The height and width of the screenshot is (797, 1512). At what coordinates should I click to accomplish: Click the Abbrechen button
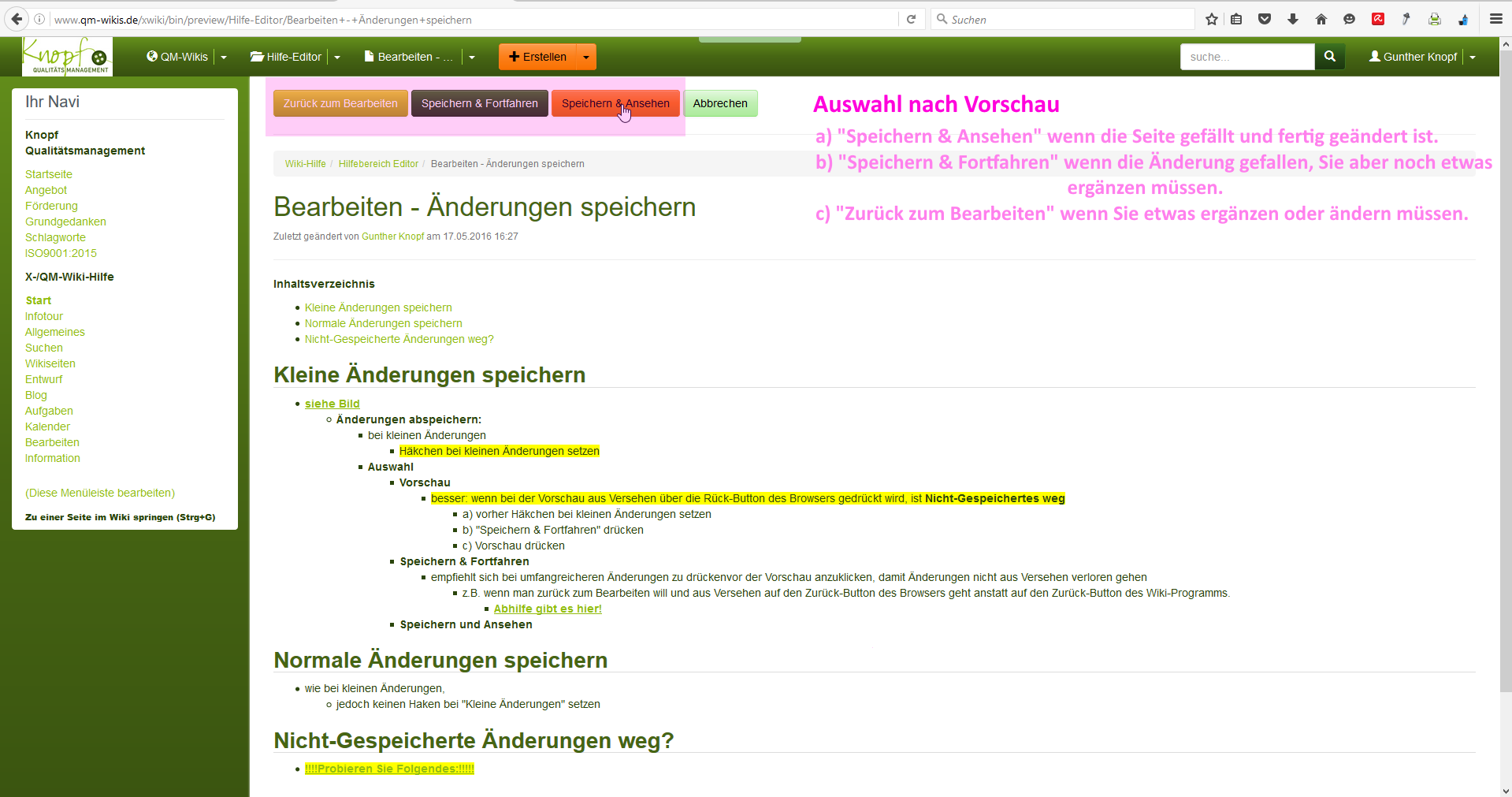click(x=720, y=103)
